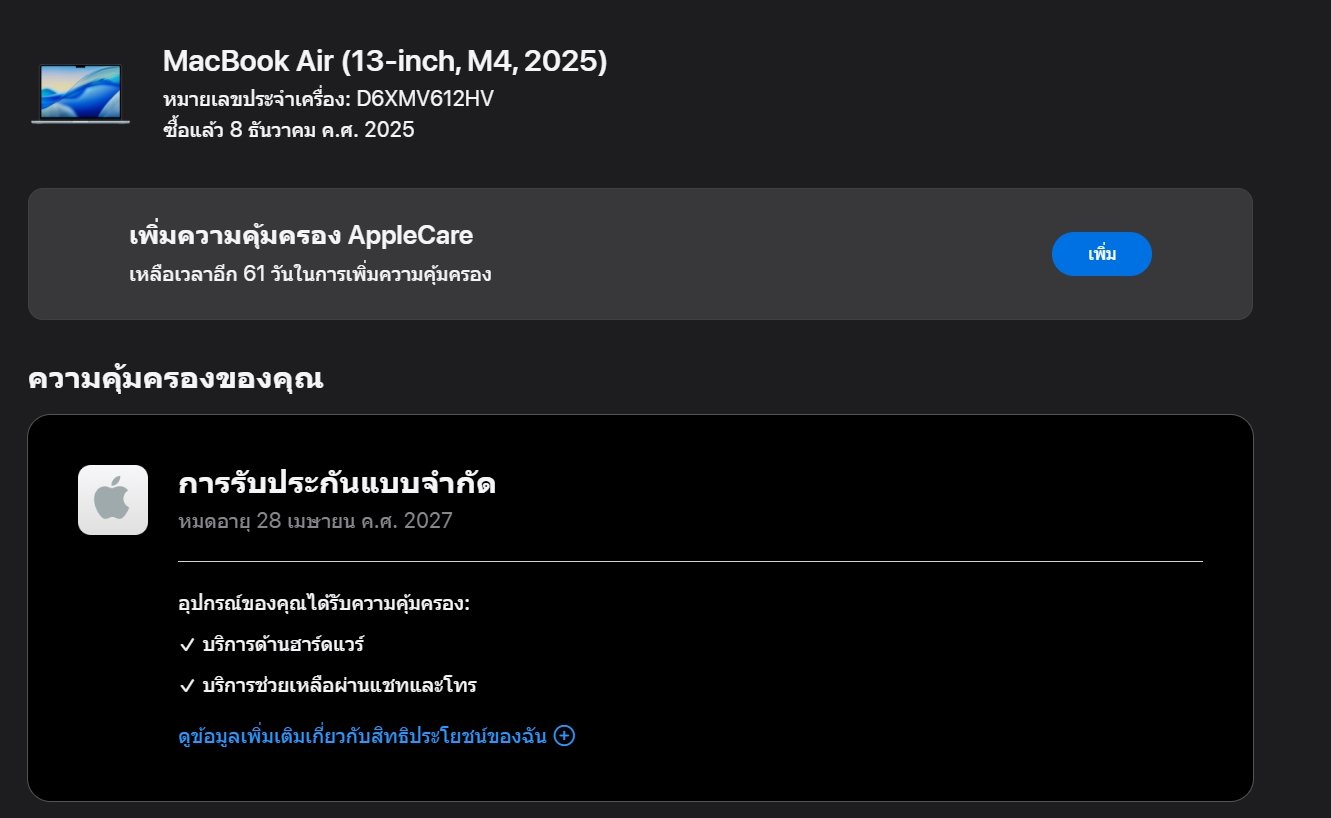Click the checkmark beside บริการด้านฮาร์ดแวร์
The width and height of the screenshot is (1331, 818).
[x=186, y=645]
